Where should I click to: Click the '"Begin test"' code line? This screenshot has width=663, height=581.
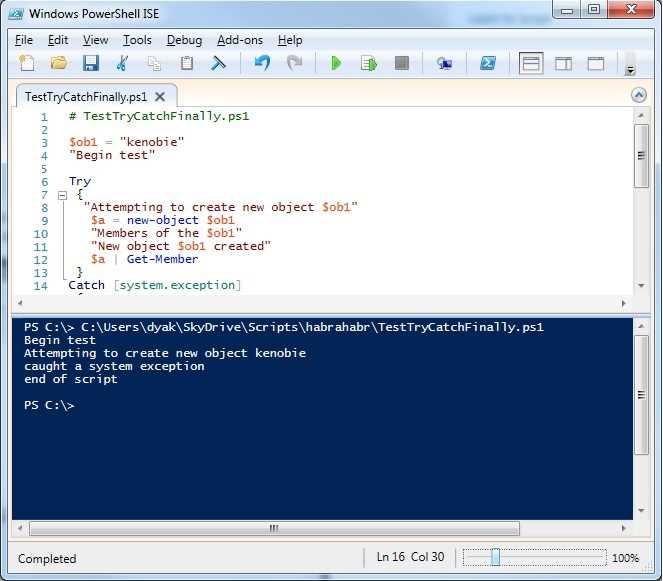(112, 155)
